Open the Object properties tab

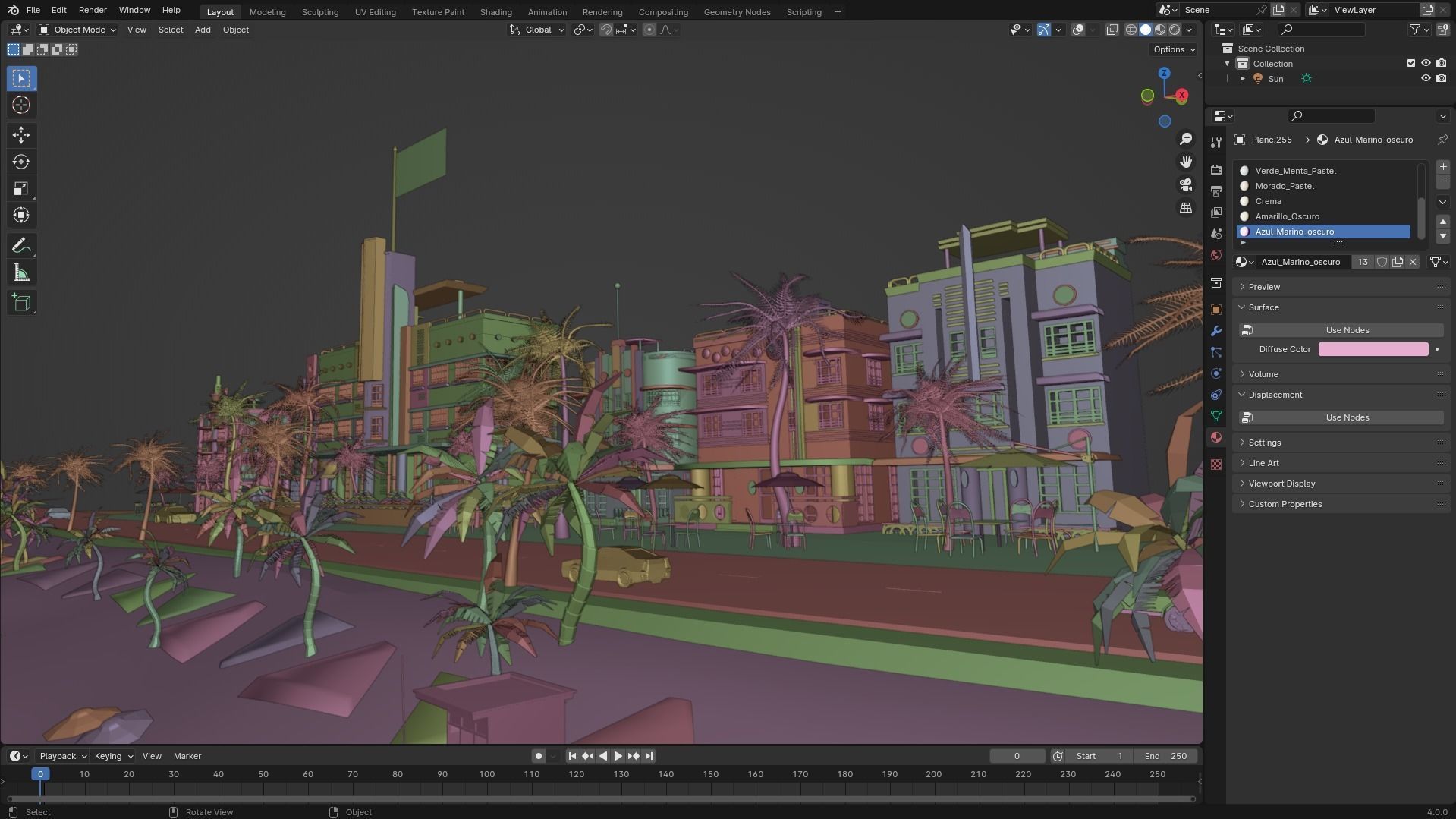[x=1216, y=310]
